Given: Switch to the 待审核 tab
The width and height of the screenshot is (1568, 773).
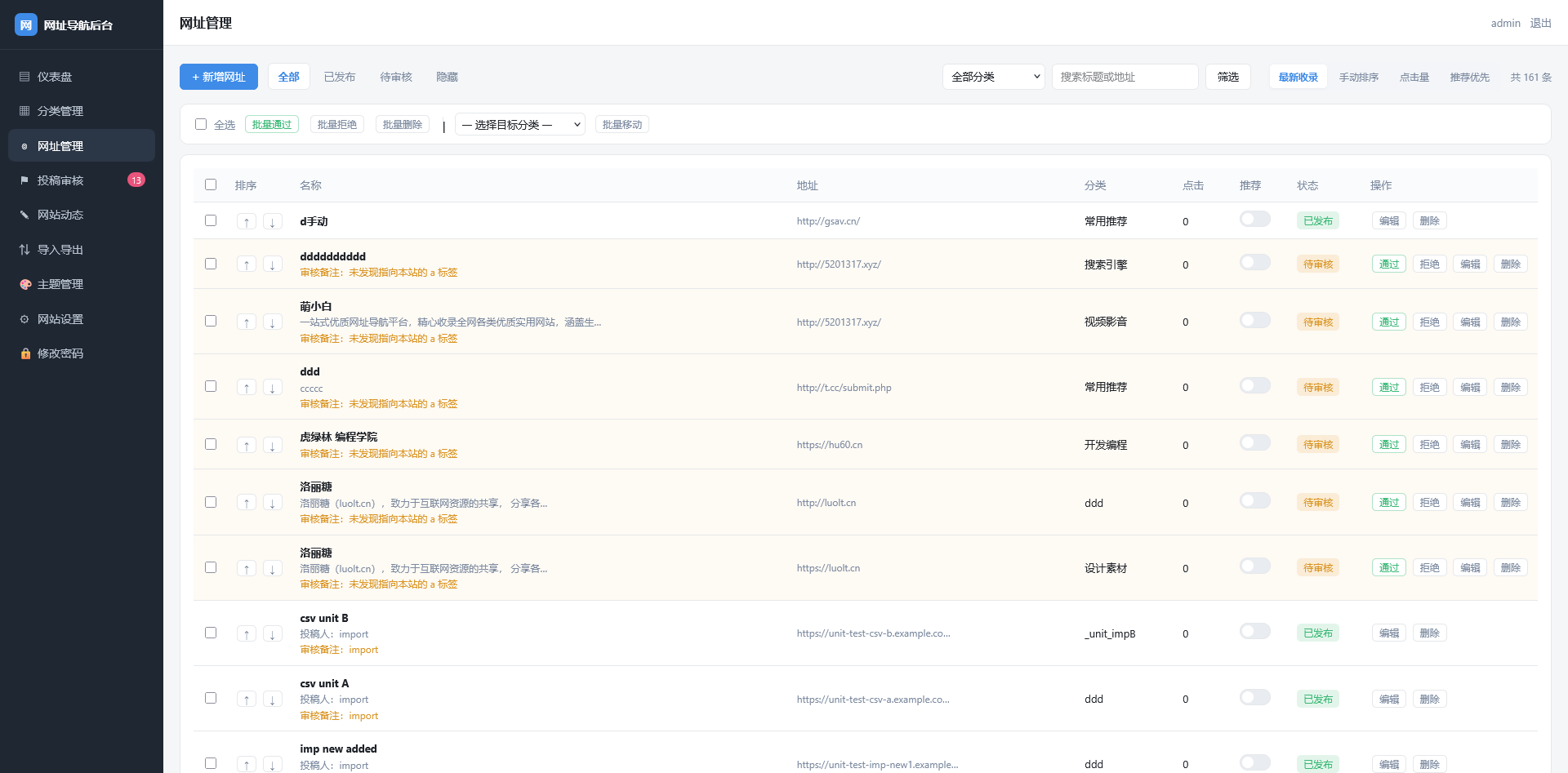Looking at the screenshot, I should point(396,77).
